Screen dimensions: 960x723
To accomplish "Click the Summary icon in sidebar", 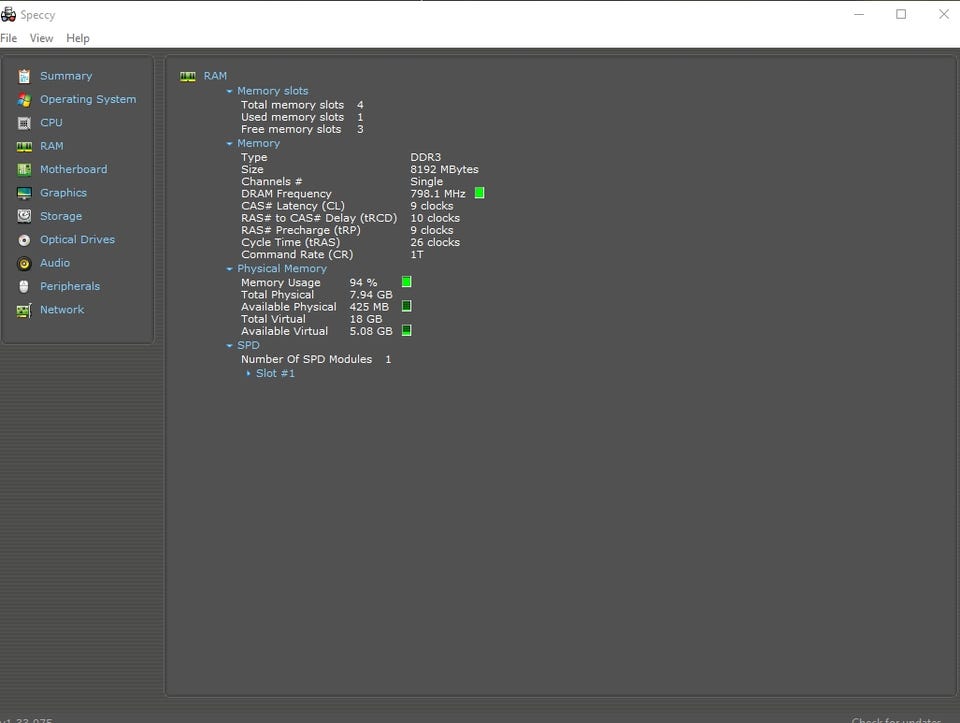I will (x=24, y=76).
